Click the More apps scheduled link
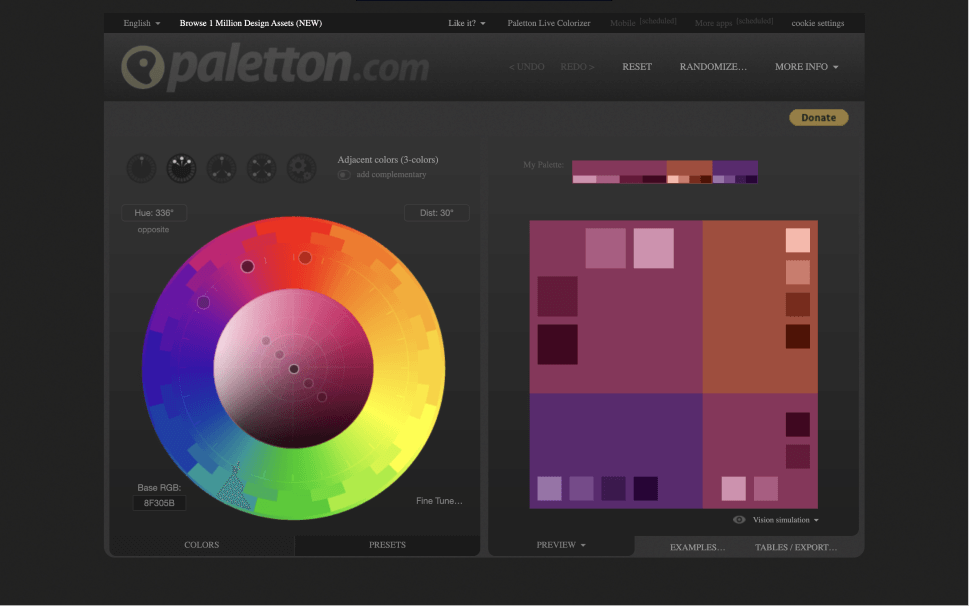This screenshot has width=969, height=606. 734,22
